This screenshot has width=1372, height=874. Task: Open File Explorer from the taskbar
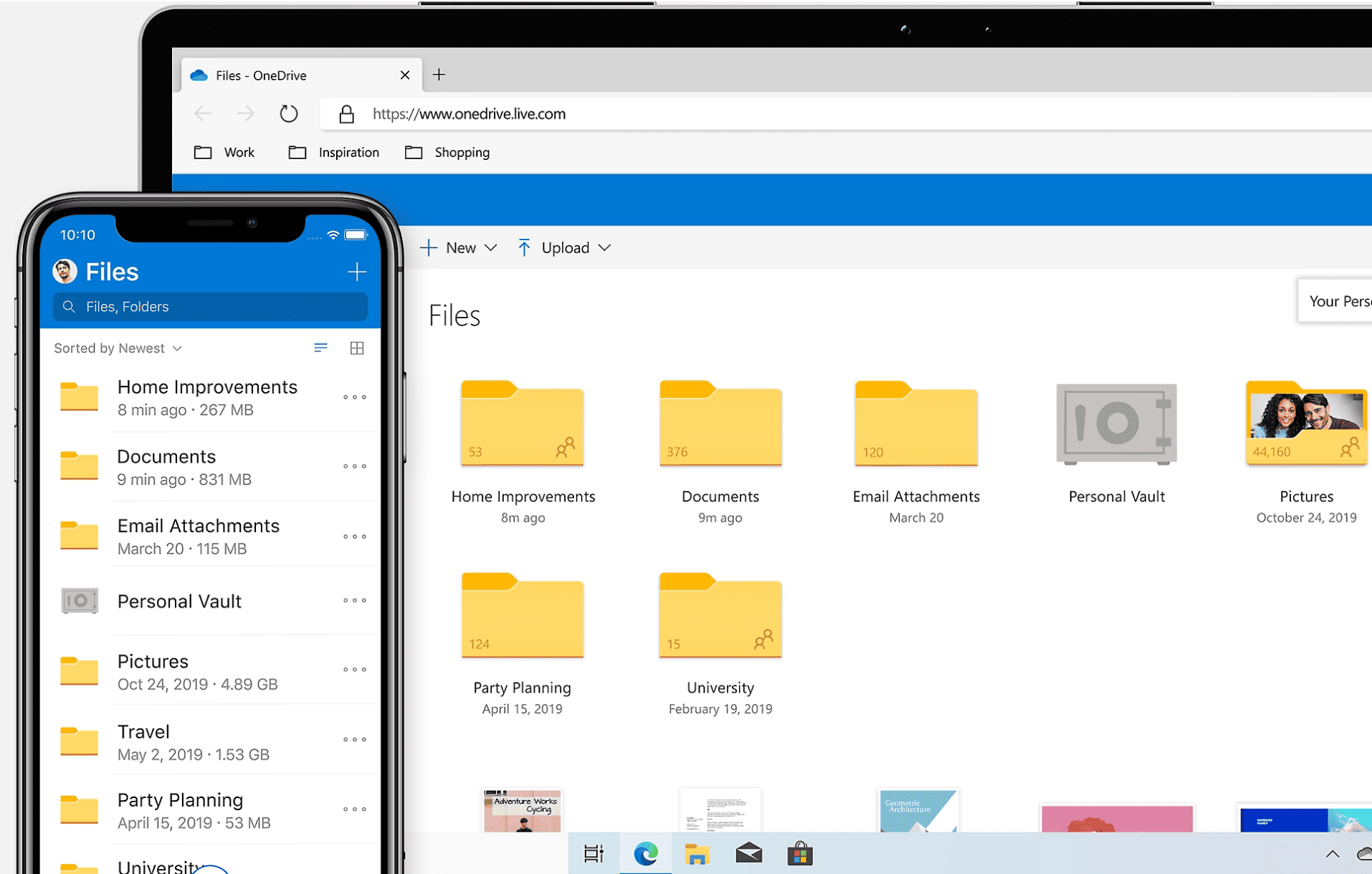[697, 854]
